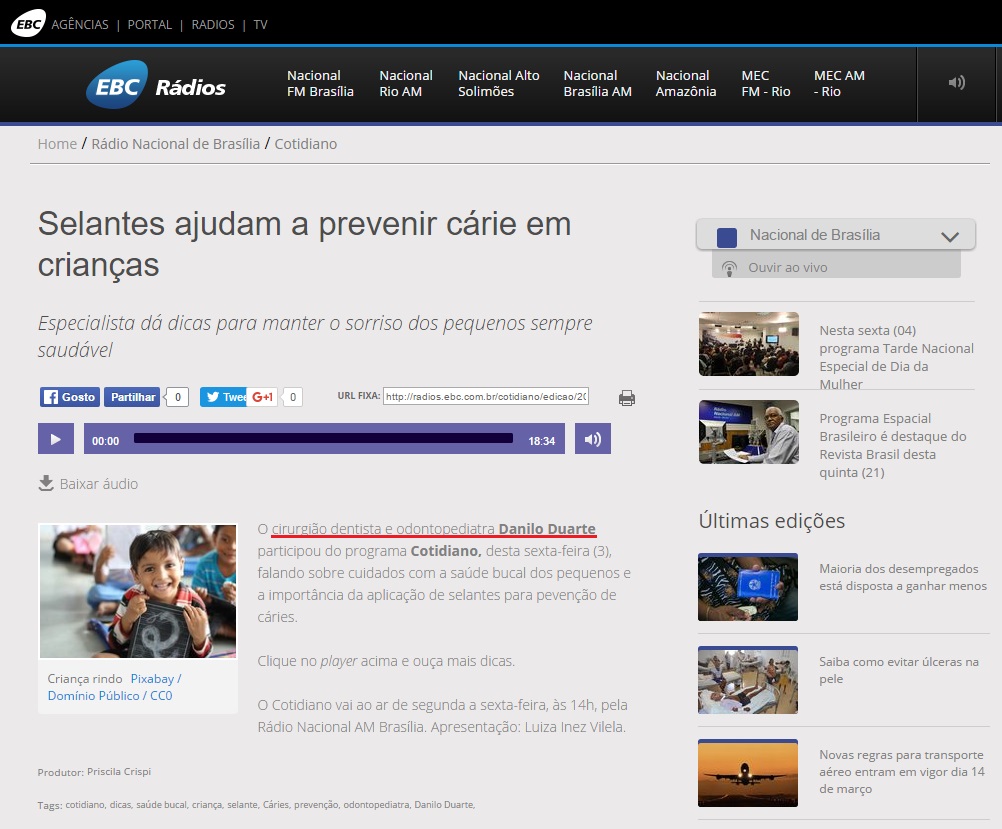1002x829 pixels.
Task: Open the Nacional FM Brasília menu item
Action: click(320, 83)
